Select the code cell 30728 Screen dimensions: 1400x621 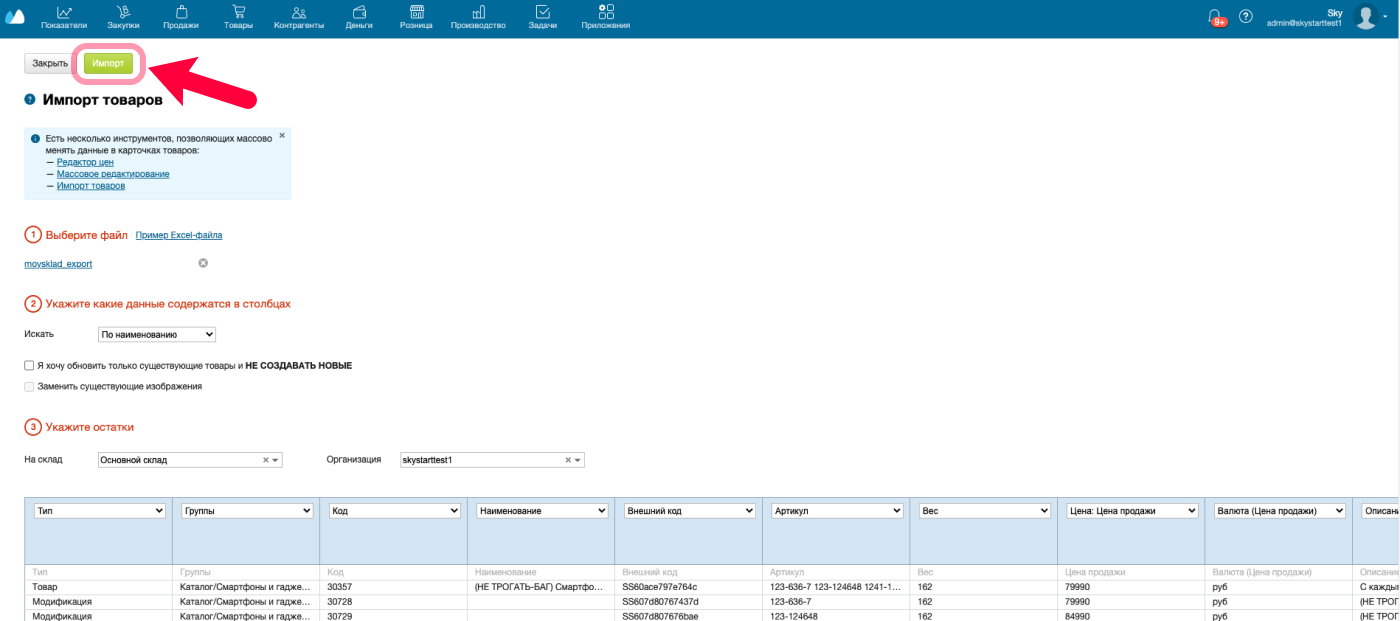(x=393, y=602)
